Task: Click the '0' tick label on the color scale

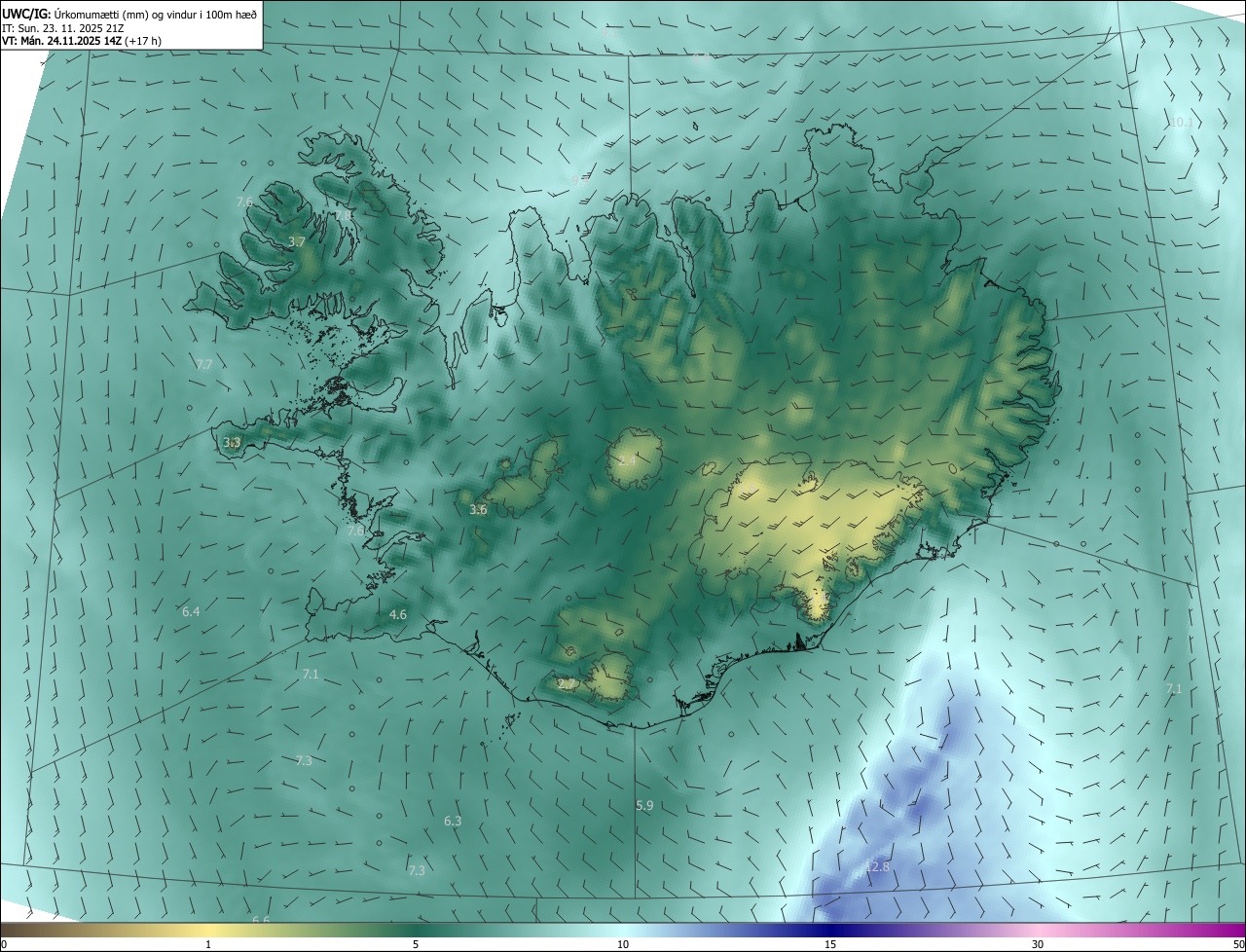Action: 4,944
